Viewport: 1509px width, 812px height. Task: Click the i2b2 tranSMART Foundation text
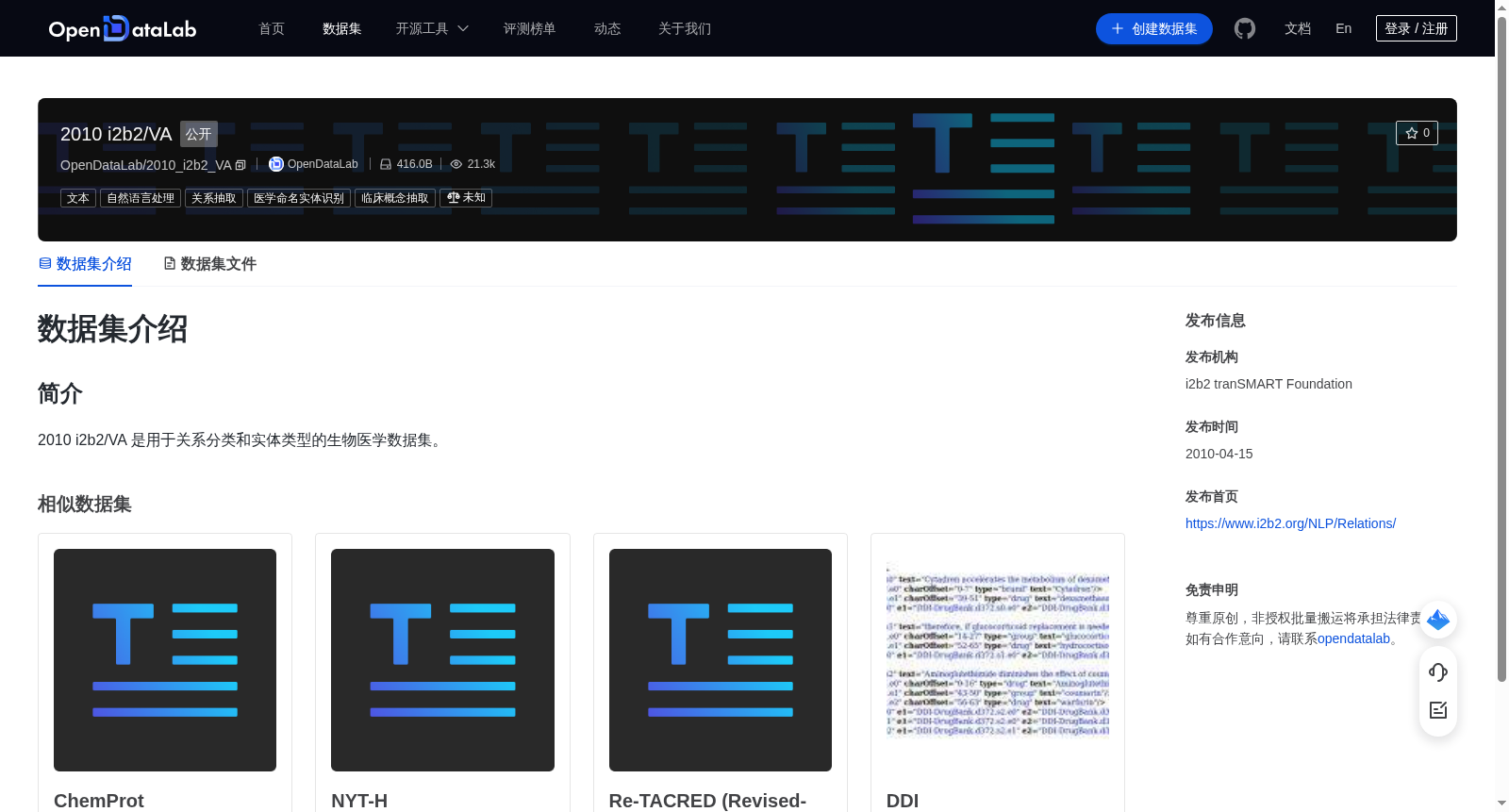click(1269, 384)
